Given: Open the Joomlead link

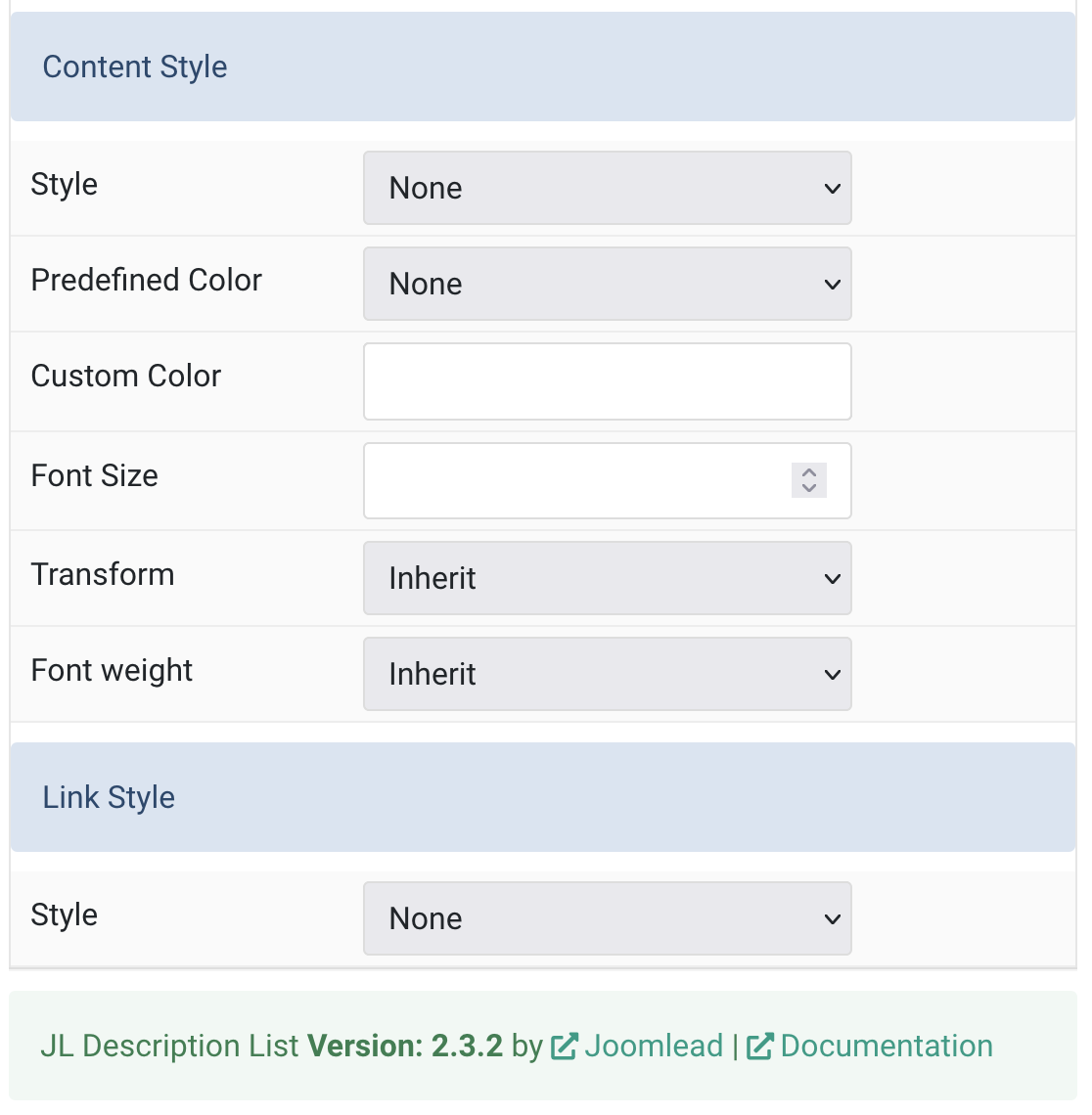Looking at the screenshot, I should (x=654, y=1047).
